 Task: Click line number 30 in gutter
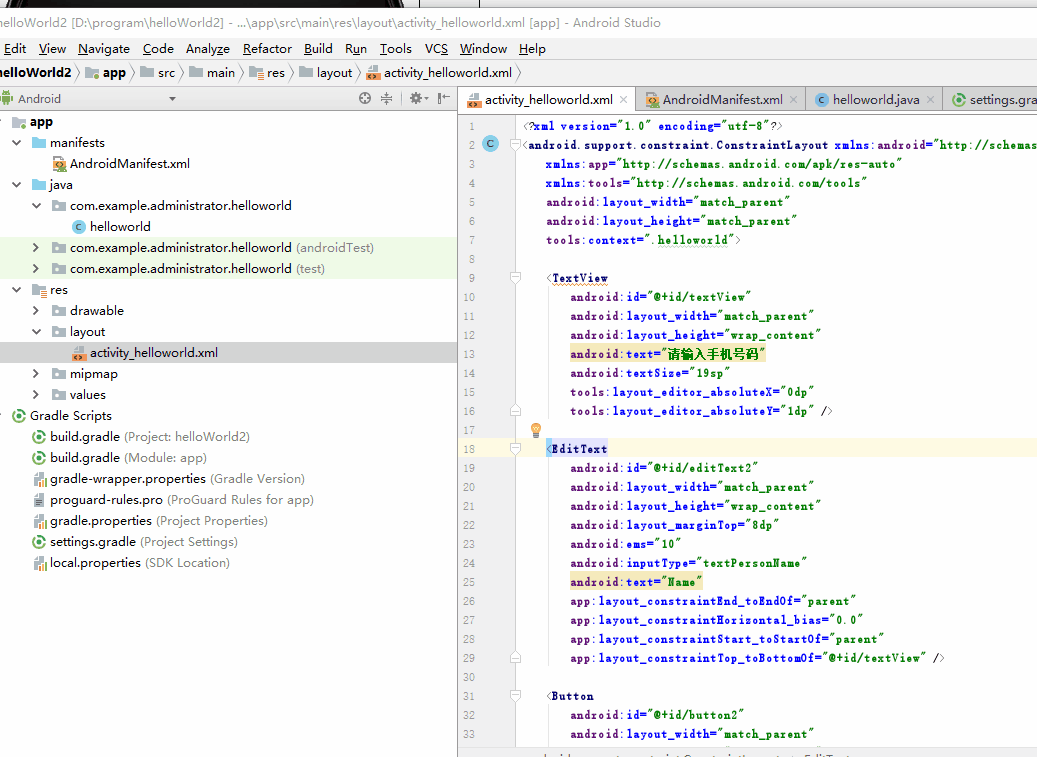[469, 677]
